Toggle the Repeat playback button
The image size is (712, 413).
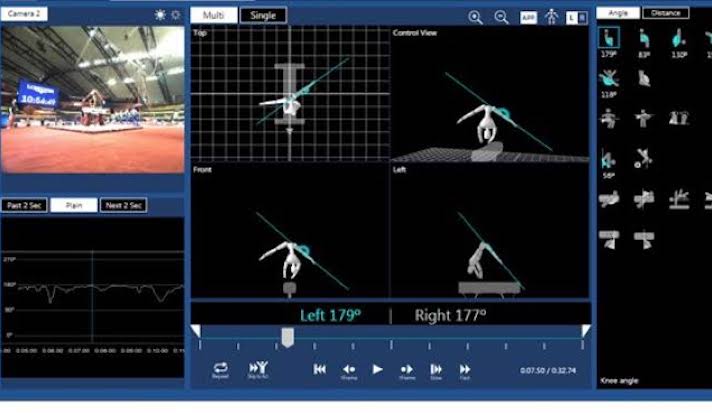click(x=220, y=369)
